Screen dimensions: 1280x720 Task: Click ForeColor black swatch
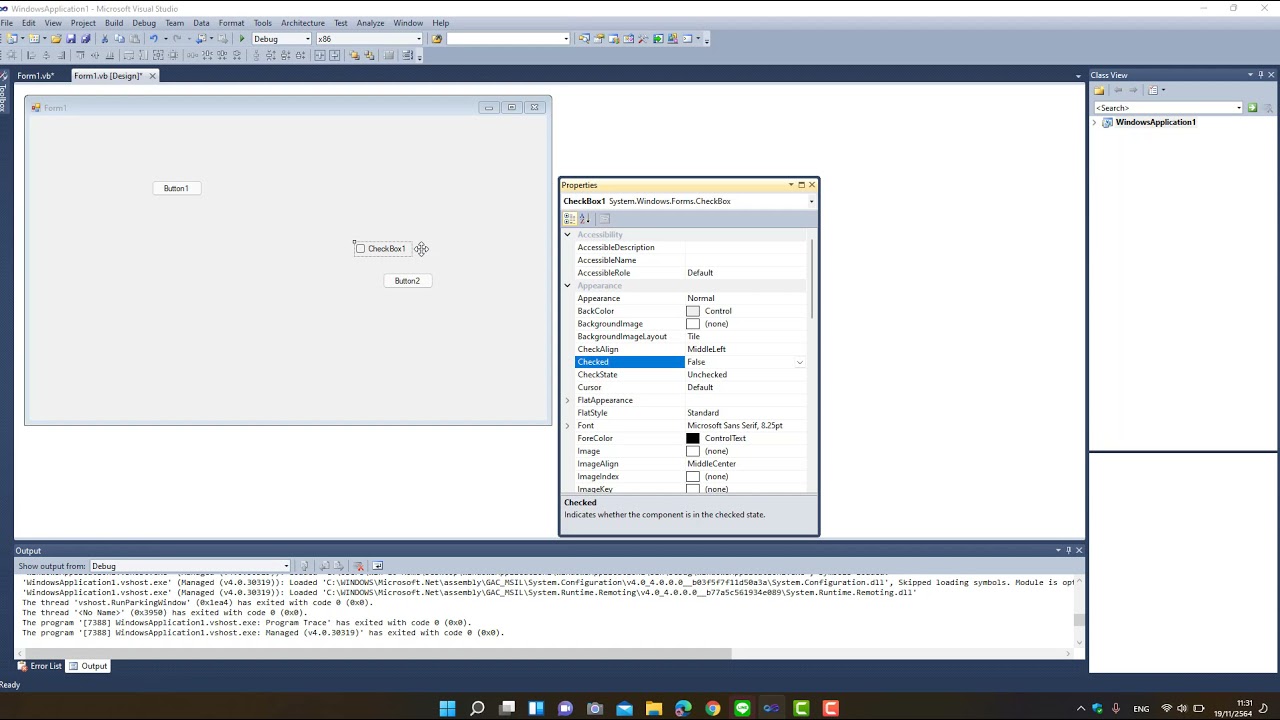[693, 438]
